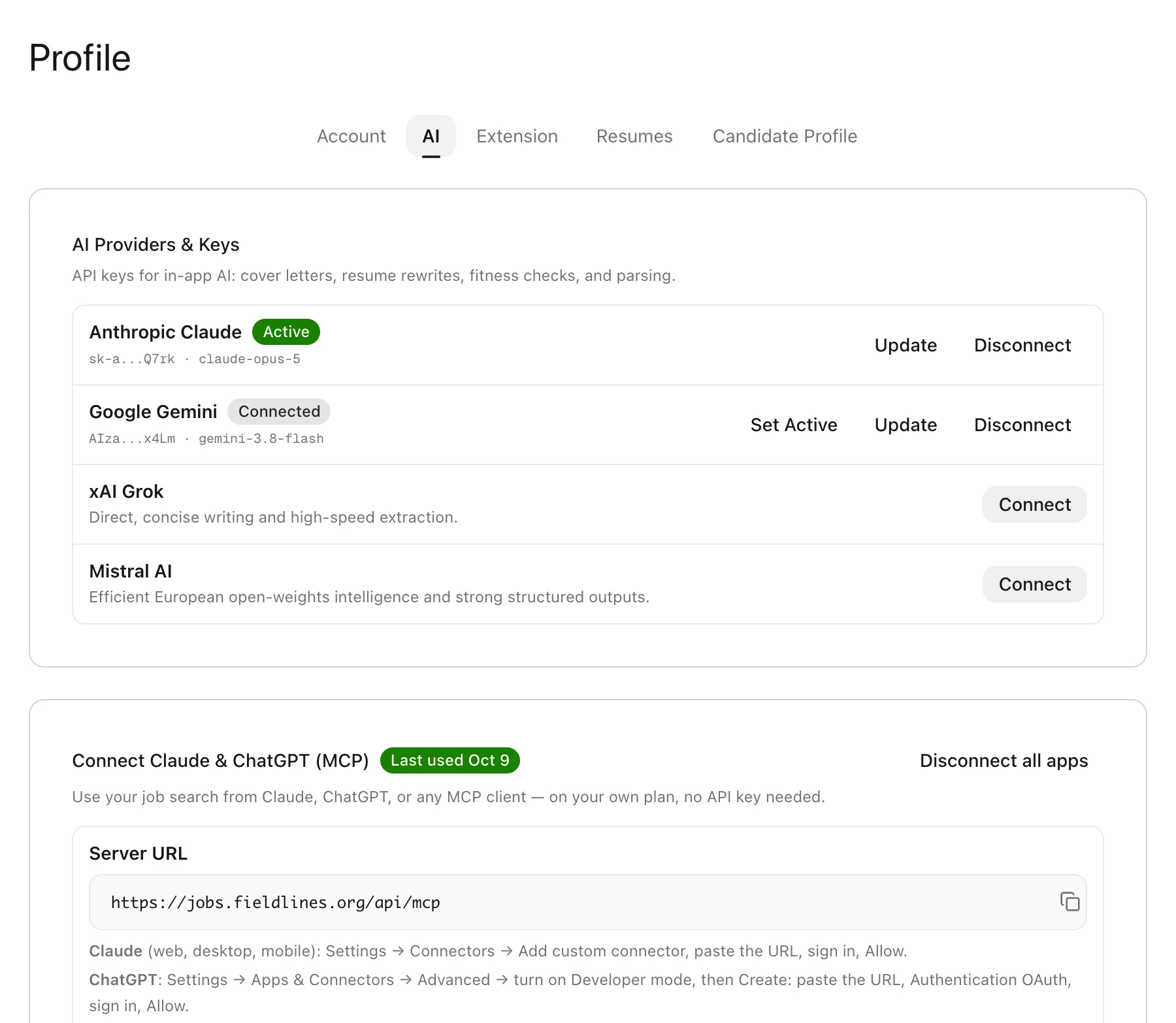Click the Connect Claude & ChatGPT (MCP) heading
Screen dimensions: 1176x1023
pyautogui.click(x=221, y=760)
